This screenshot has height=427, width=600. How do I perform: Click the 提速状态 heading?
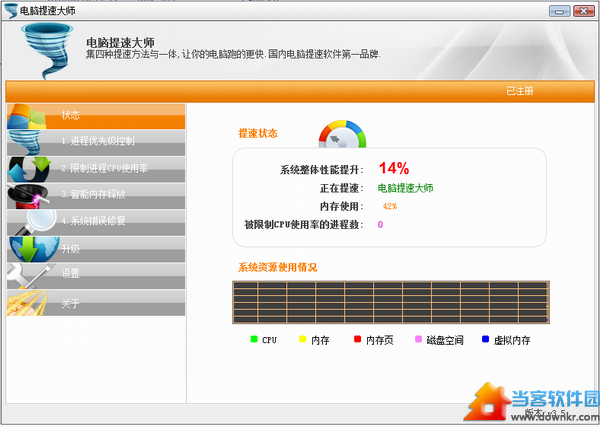(258, 134)
